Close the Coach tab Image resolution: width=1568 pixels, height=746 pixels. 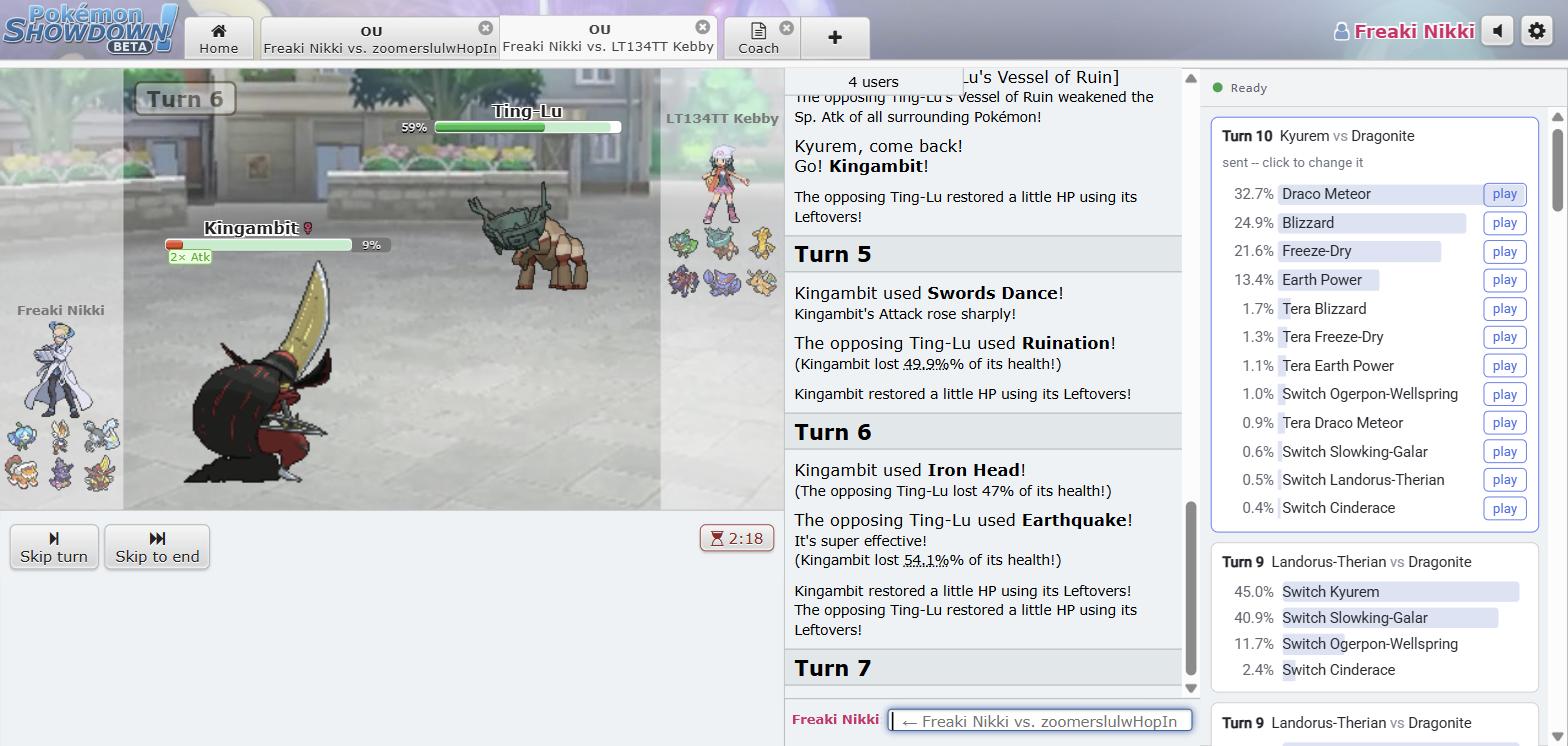coord(787,28)
